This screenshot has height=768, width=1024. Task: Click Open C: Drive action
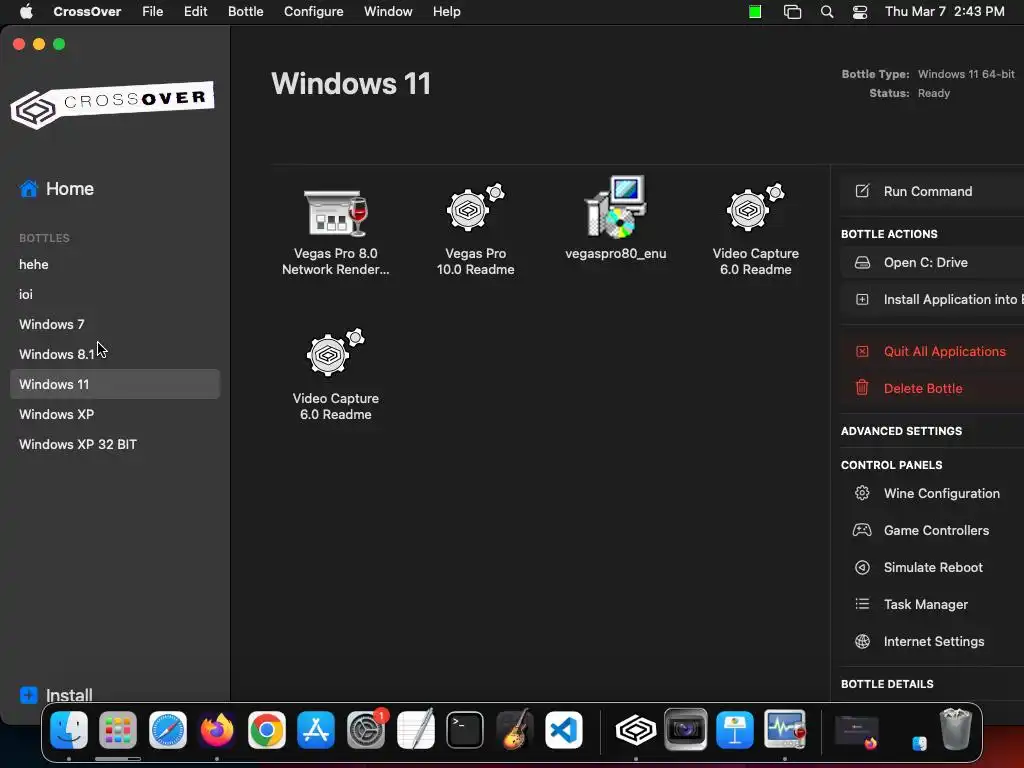click(933, 263)
